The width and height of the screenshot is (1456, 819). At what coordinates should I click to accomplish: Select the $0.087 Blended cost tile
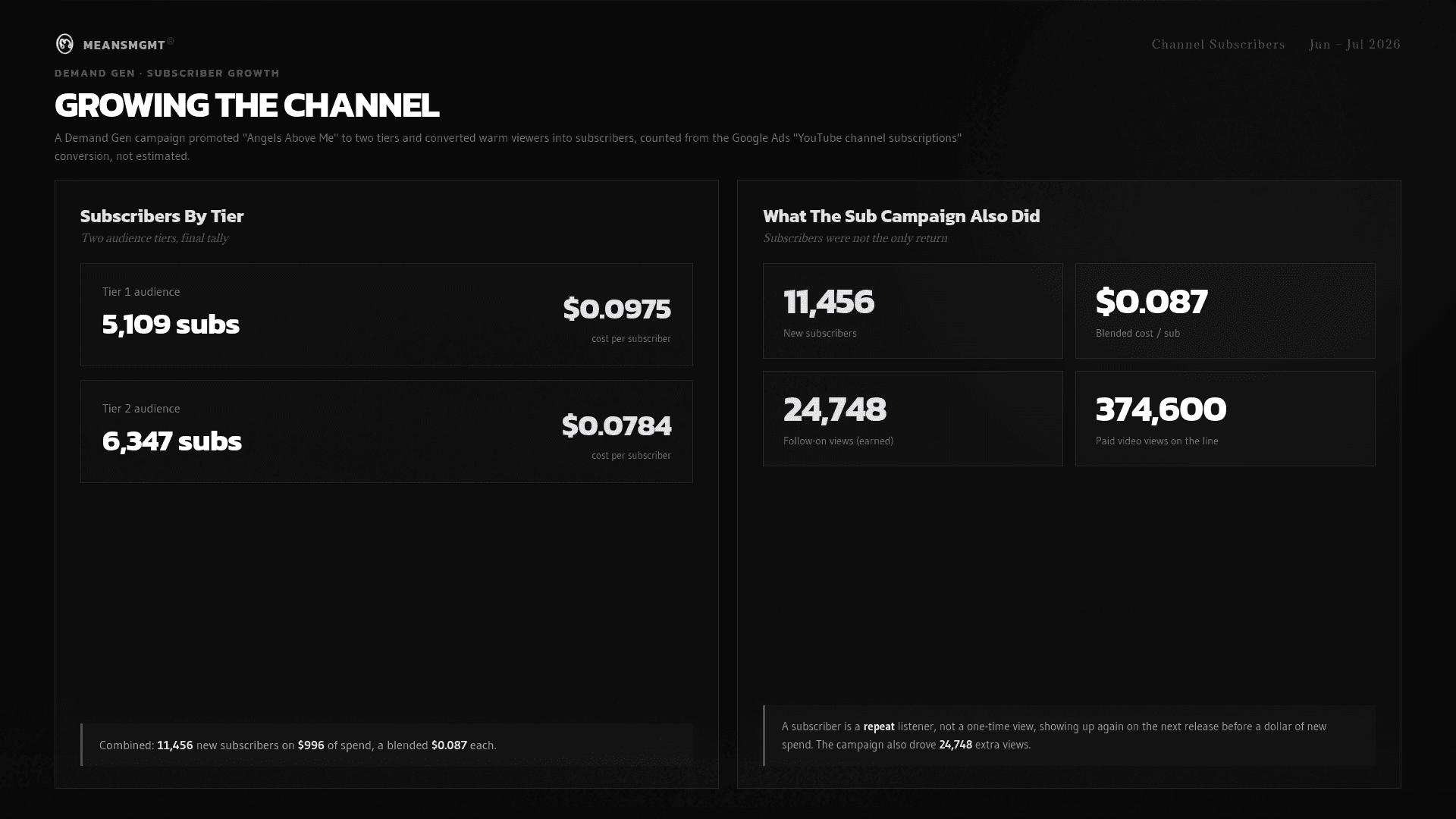(x=1225, y=311)
